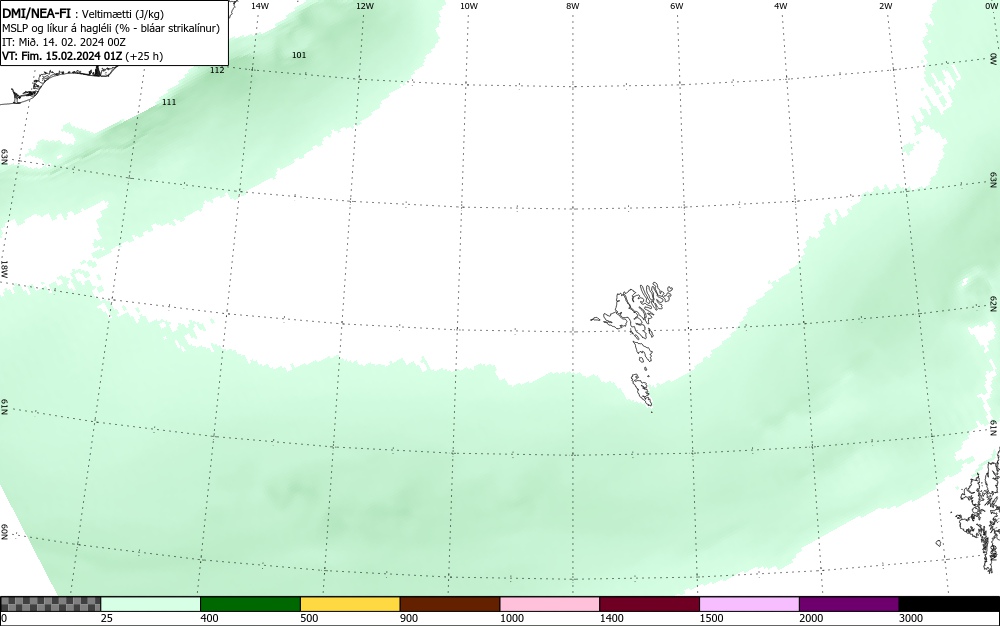Click the legend value "3000"
The width and height of the screenshot is (1000, 626).
click(911, 618)
